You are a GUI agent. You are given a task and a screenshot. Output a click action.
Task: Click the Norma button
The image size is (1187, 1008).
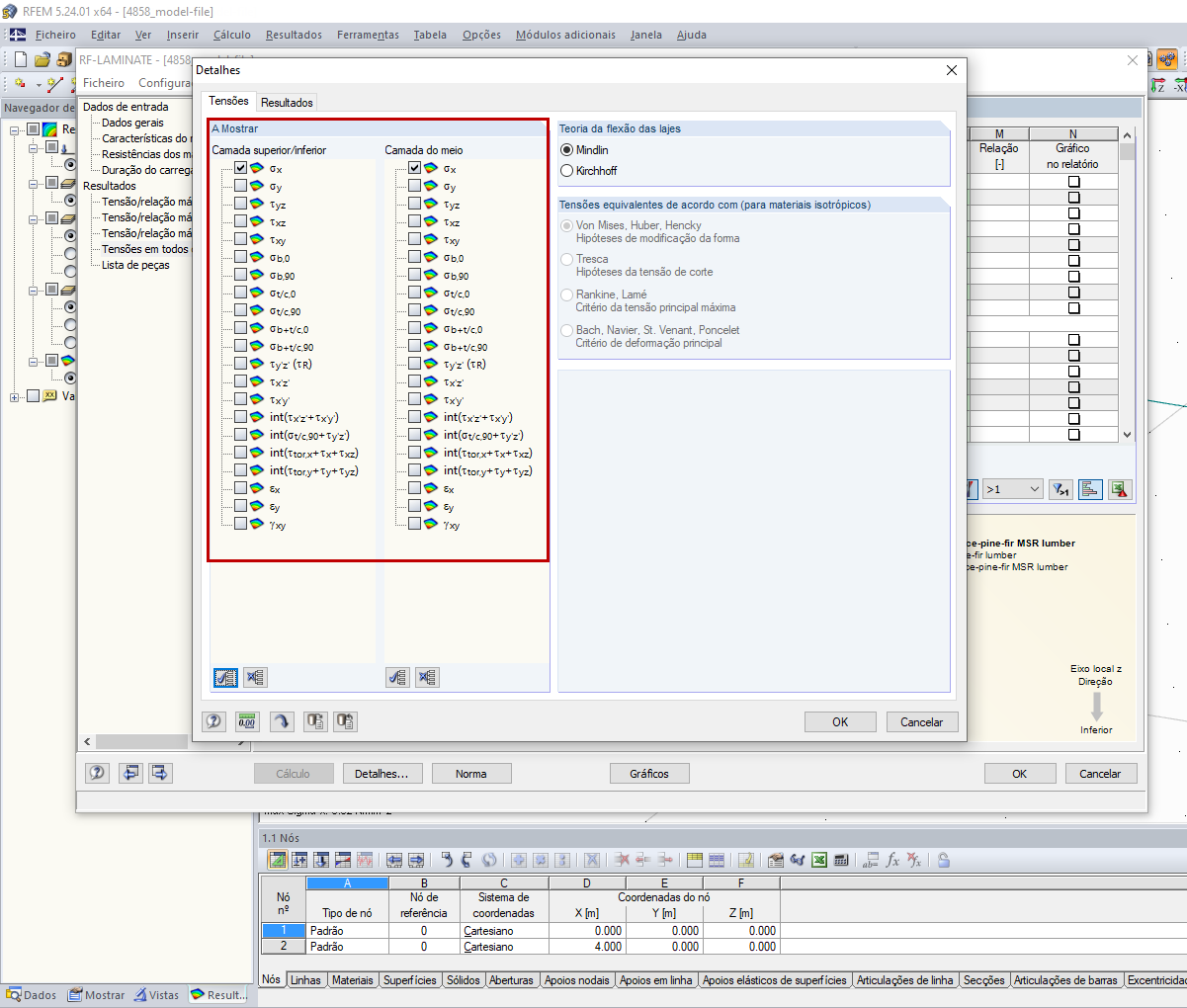pos(471,774)
